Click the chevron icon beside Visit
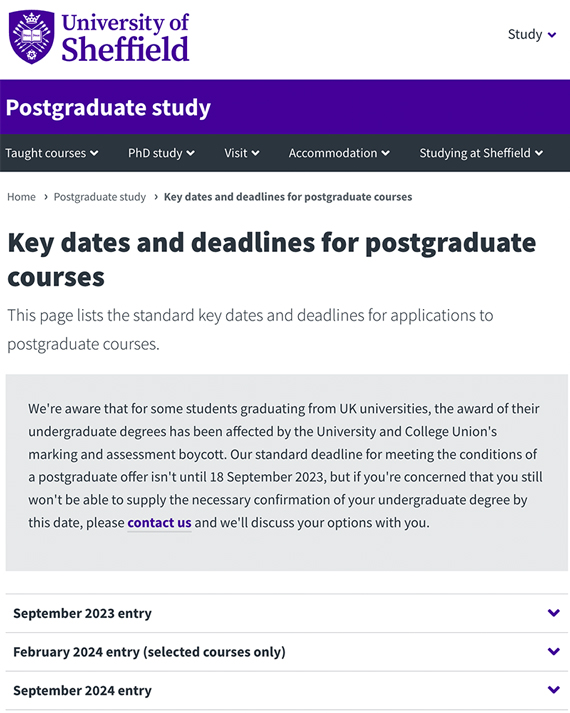 255,153
